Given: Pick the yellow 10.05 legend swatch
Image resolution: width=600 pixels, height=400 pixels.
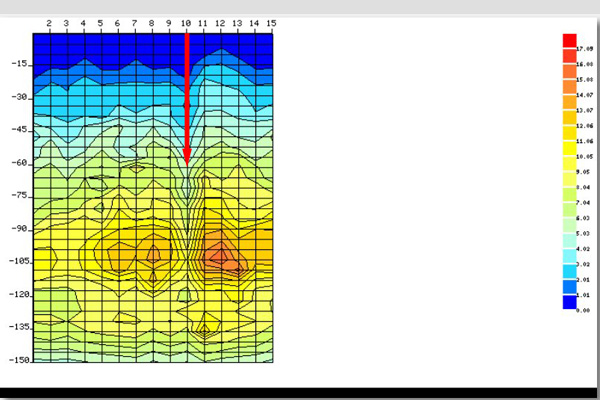Looking at the screenshot, I should point(569,156).
